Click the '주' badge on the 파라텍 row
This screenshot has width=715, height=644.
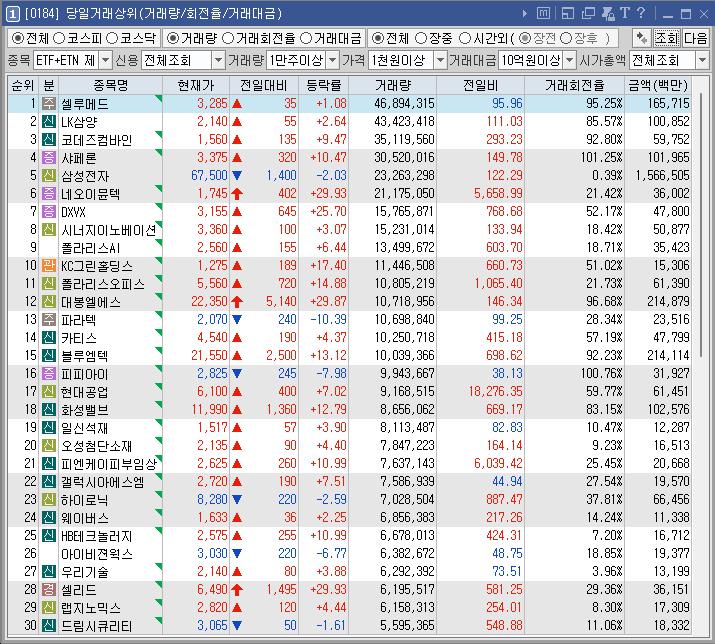[49, 319]
